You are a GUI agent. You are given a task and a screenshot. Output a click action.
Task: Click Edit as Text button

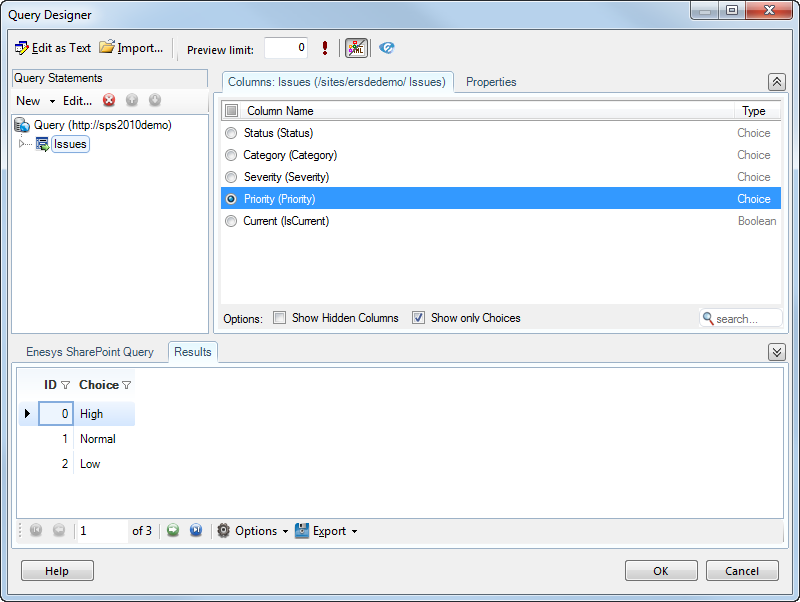coord(53,48)
